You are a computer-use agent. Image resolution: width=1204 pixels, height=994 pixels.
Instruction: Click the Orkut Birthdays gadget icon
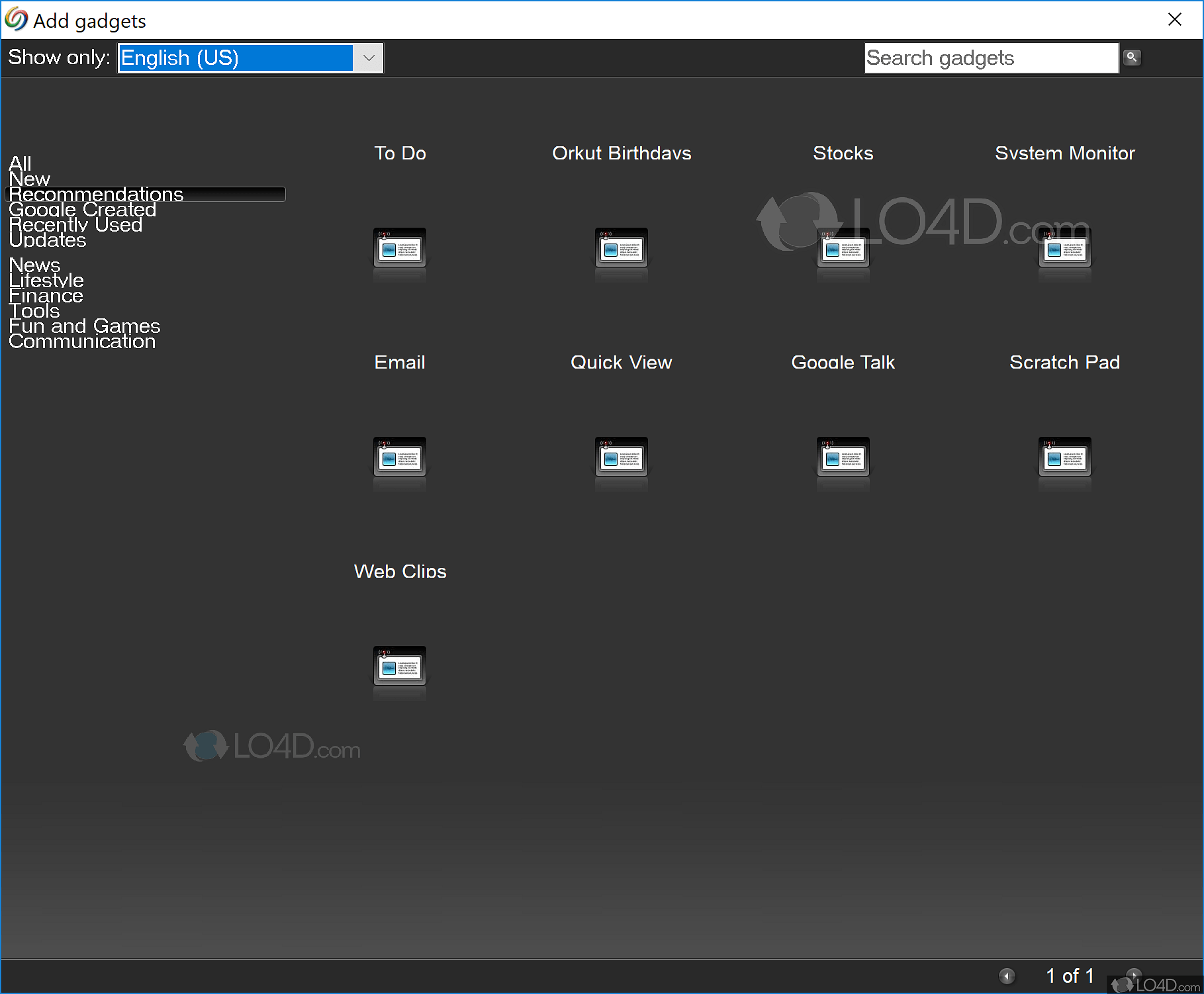point(622,248)
